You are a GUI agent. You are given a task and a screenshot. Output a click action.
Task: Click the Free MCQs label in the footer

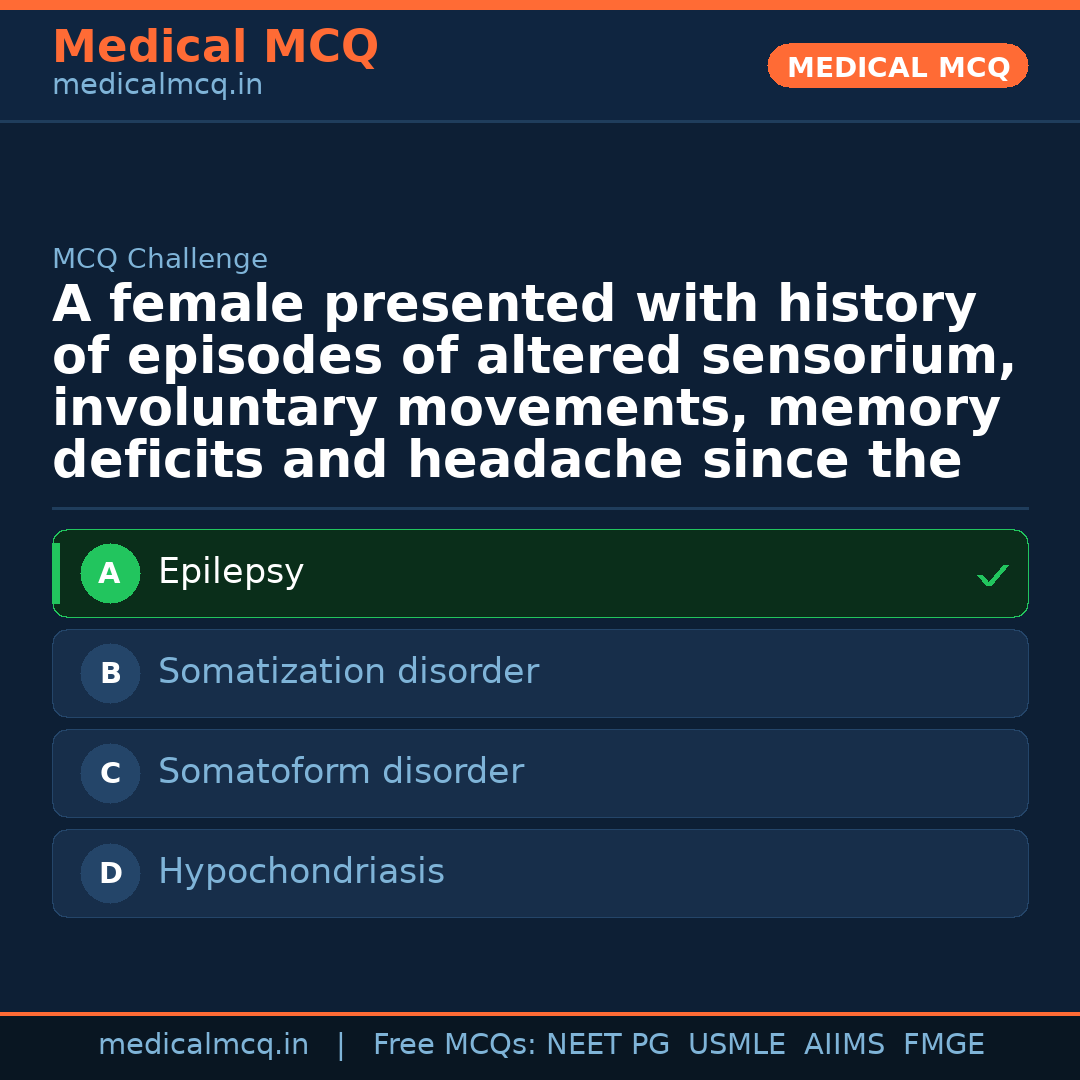(455, 1045)
